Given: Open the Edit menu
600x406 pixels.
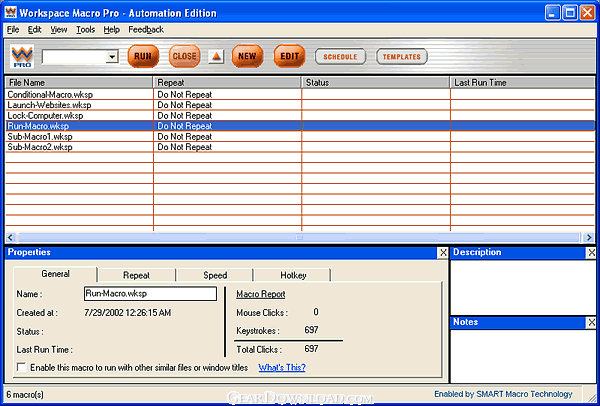Looking at the screenshot, I should 34,29.
